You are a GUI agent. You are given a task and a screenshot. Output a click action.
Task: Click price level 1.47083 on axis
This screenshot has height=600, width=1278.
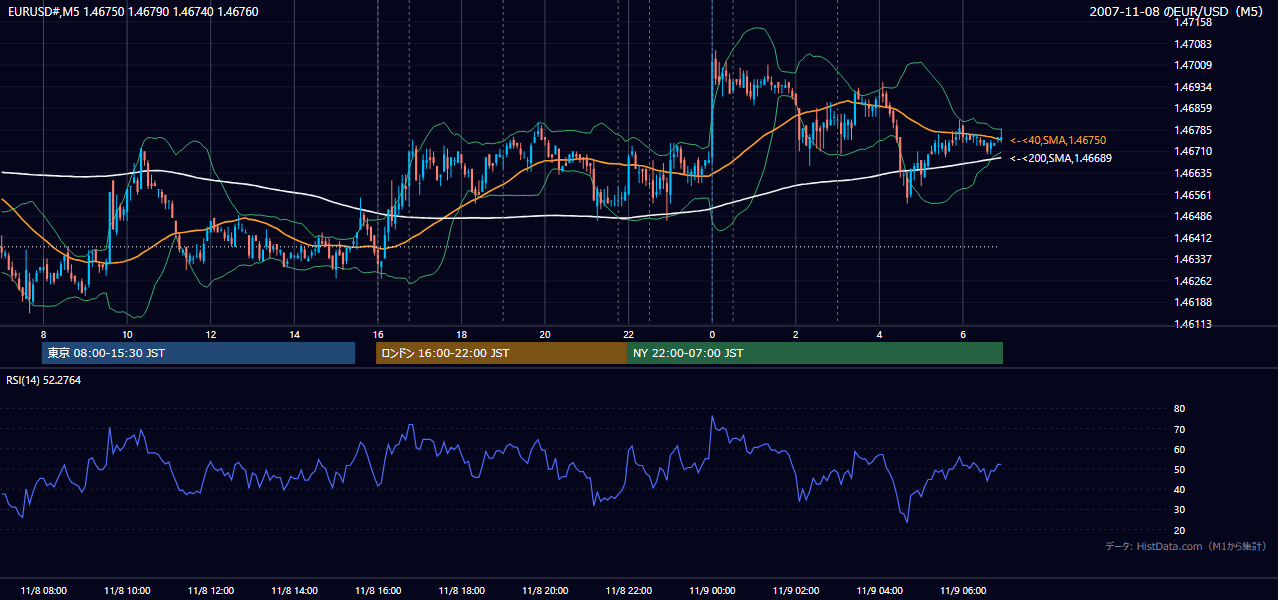coord(1193,44)
